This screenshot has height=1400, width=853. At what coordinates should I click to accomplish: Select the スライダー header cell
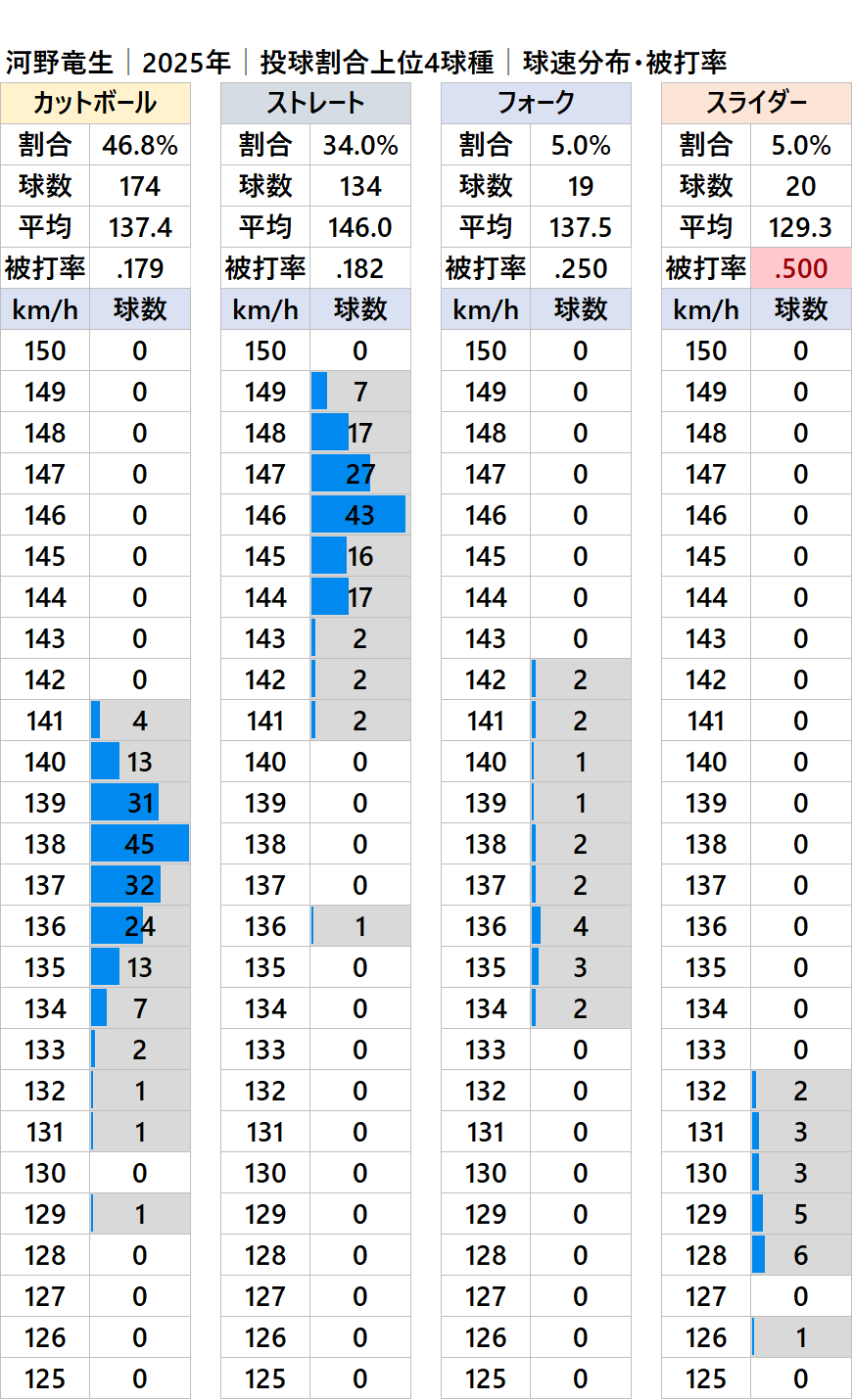[x=756, y=103]
